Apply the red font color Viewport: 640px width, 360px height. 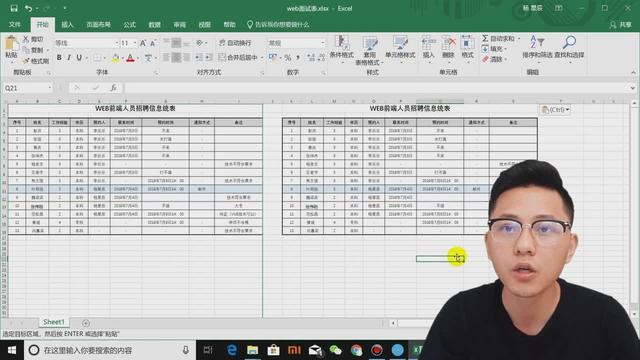[x=131, y=58]
